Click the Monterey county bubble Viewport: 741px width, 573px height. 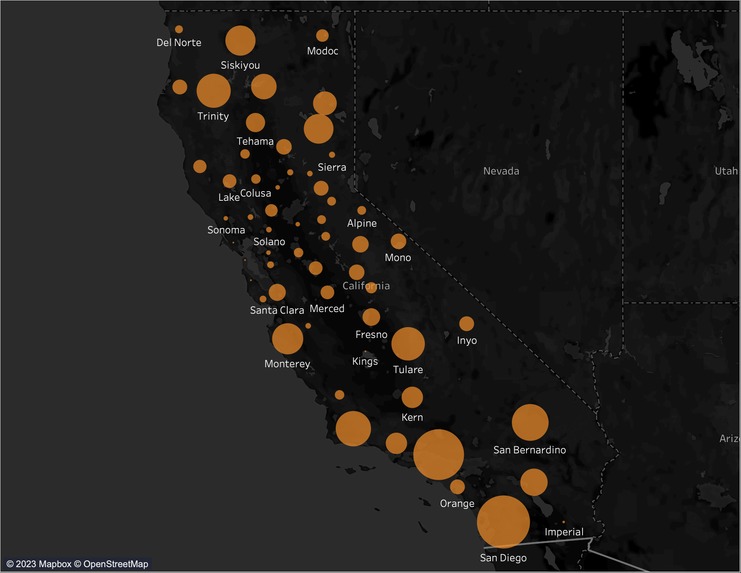(x=287, y=339)
